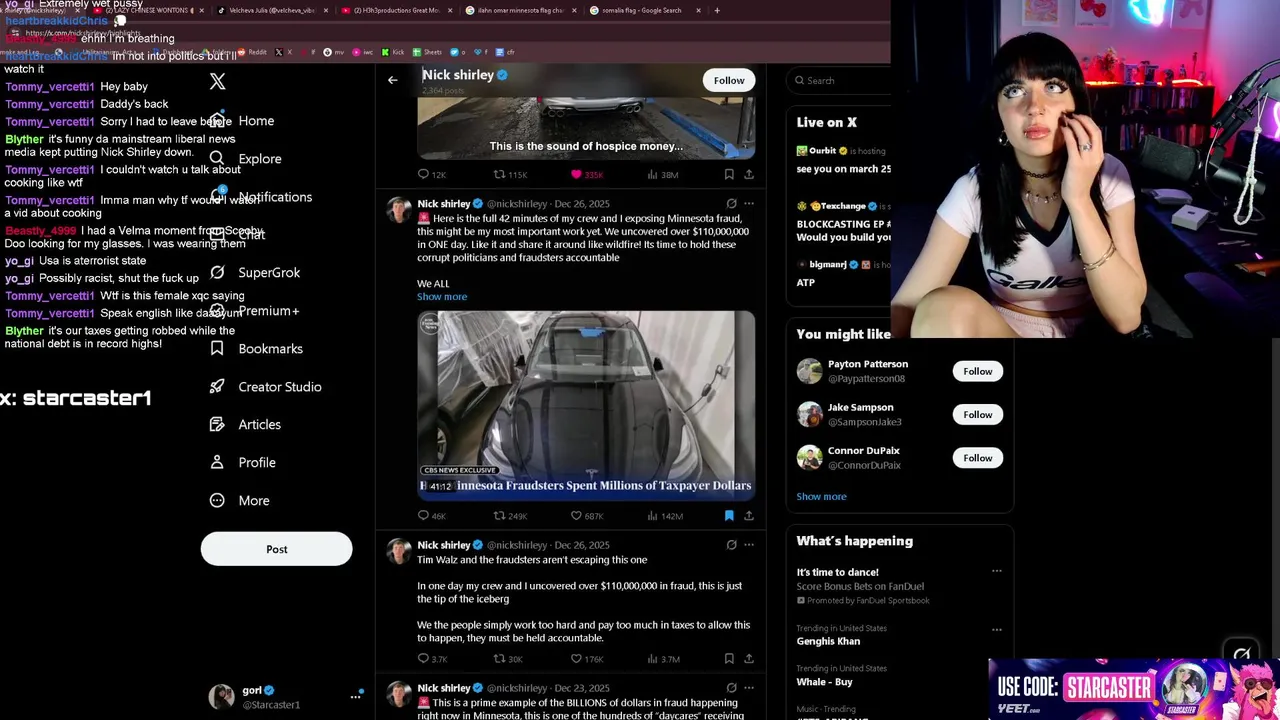Open more options on Dec 23 post
This screenshot has height=720, width=1280.
click(x=749, y=688)
